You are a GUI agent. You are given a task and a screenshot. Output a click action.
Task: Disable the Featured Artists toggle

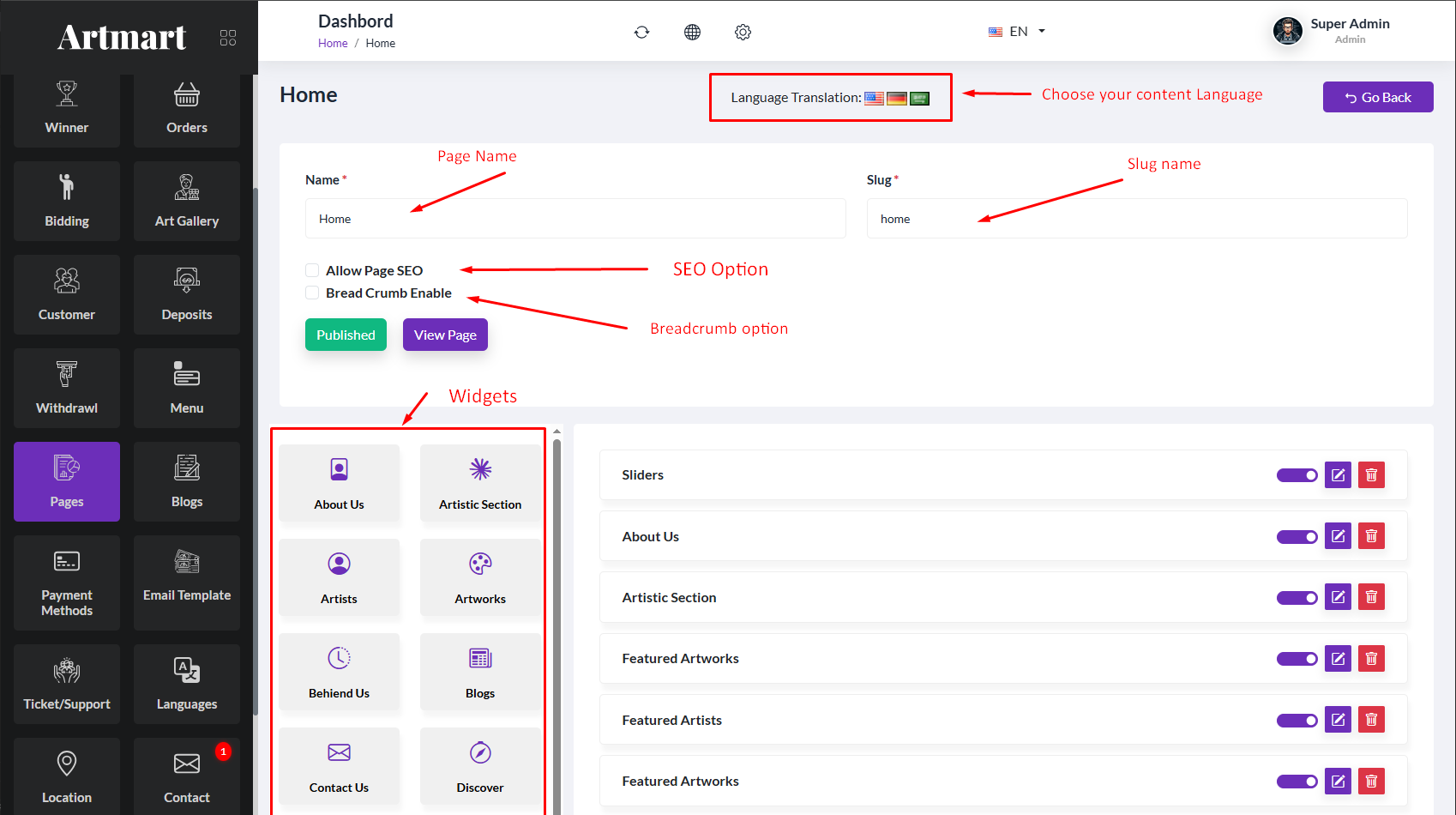[1297, 721]
